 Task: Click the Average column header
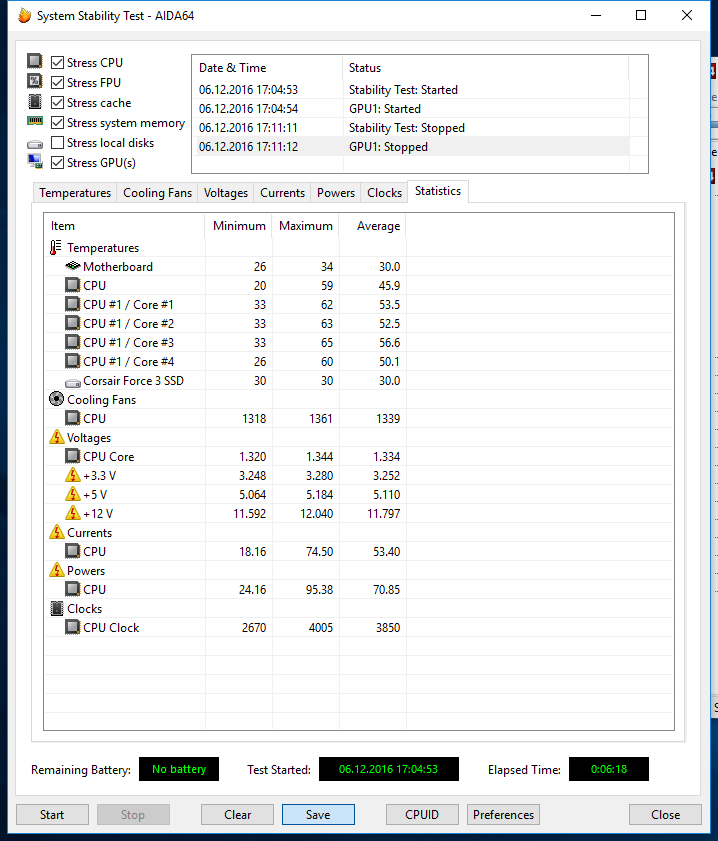(373, 226)
